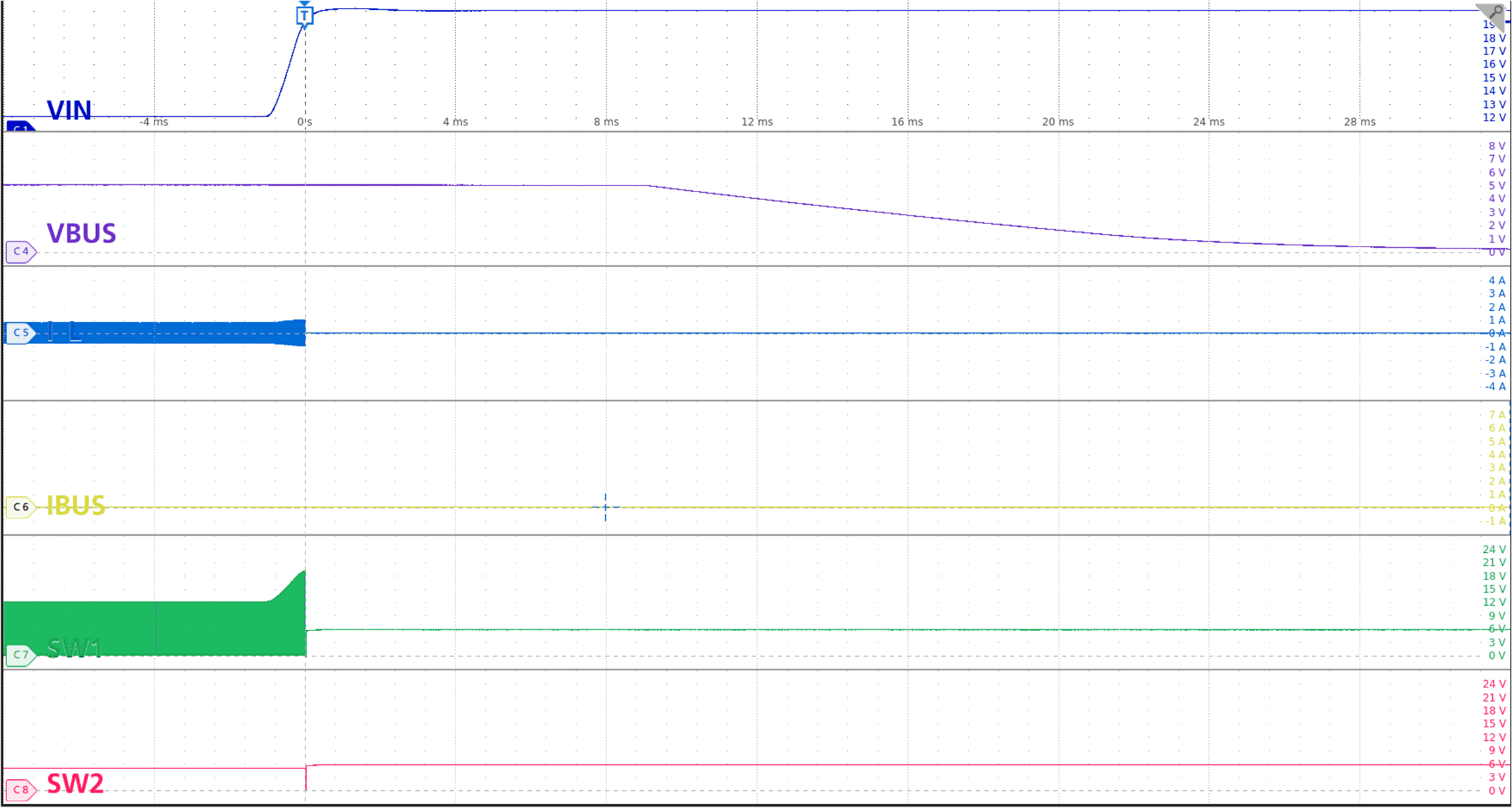Expand the C8 channel descriptor for SW2 settings
The height and width of the screenshot is (808, 1512).
21,790
